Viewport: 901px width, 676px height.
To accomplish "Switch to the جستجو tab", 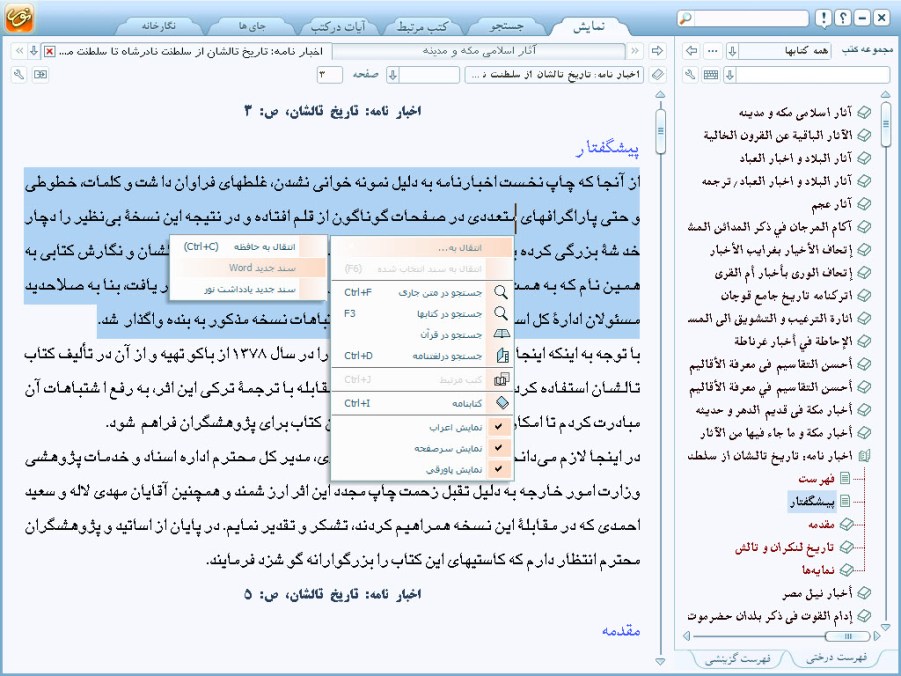I will pyautogui.click(x=506, y=26).
